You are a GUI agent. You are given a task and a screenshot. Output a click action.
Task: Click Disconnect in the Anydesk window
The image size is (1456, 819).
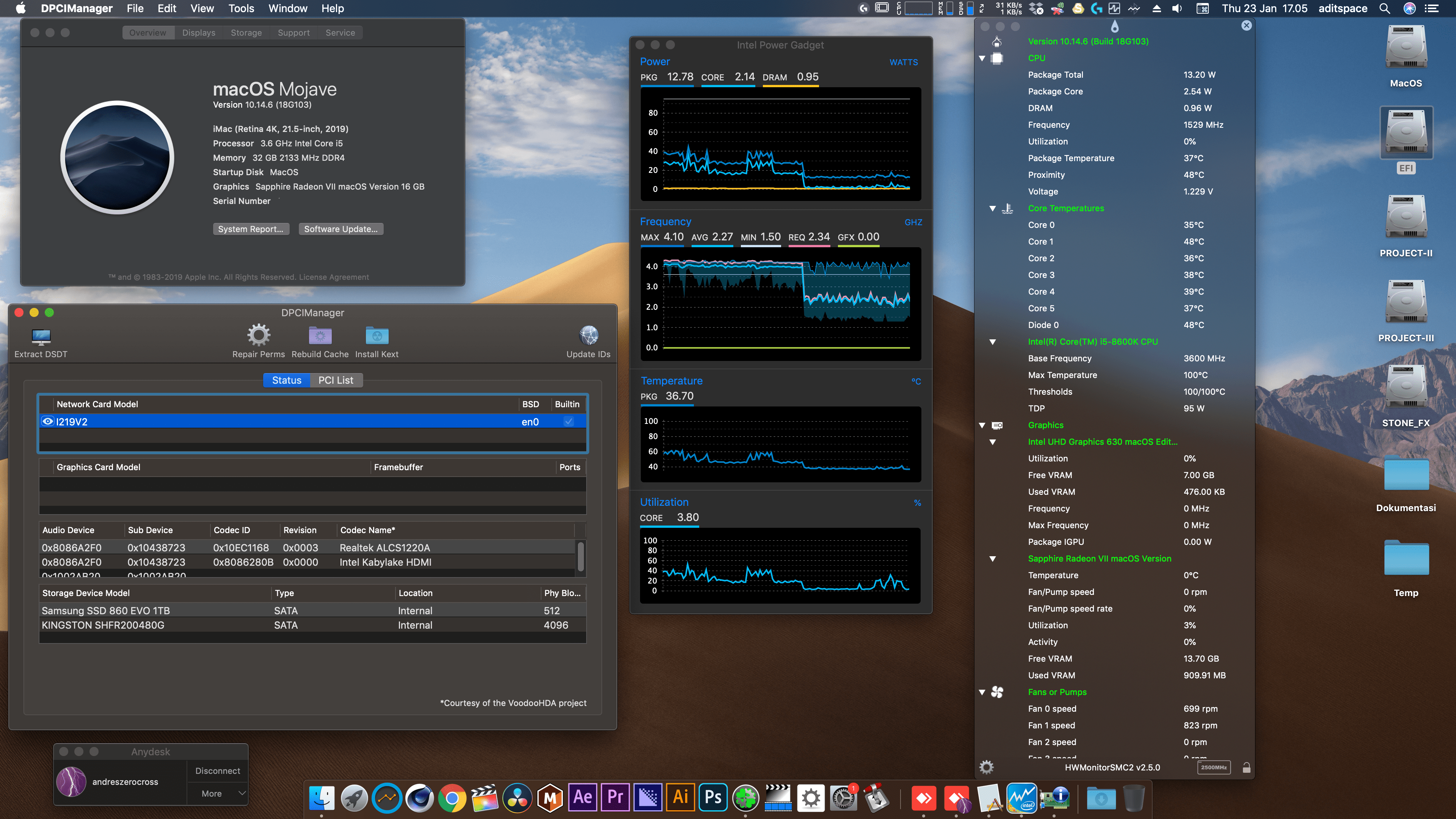point(218,771)
